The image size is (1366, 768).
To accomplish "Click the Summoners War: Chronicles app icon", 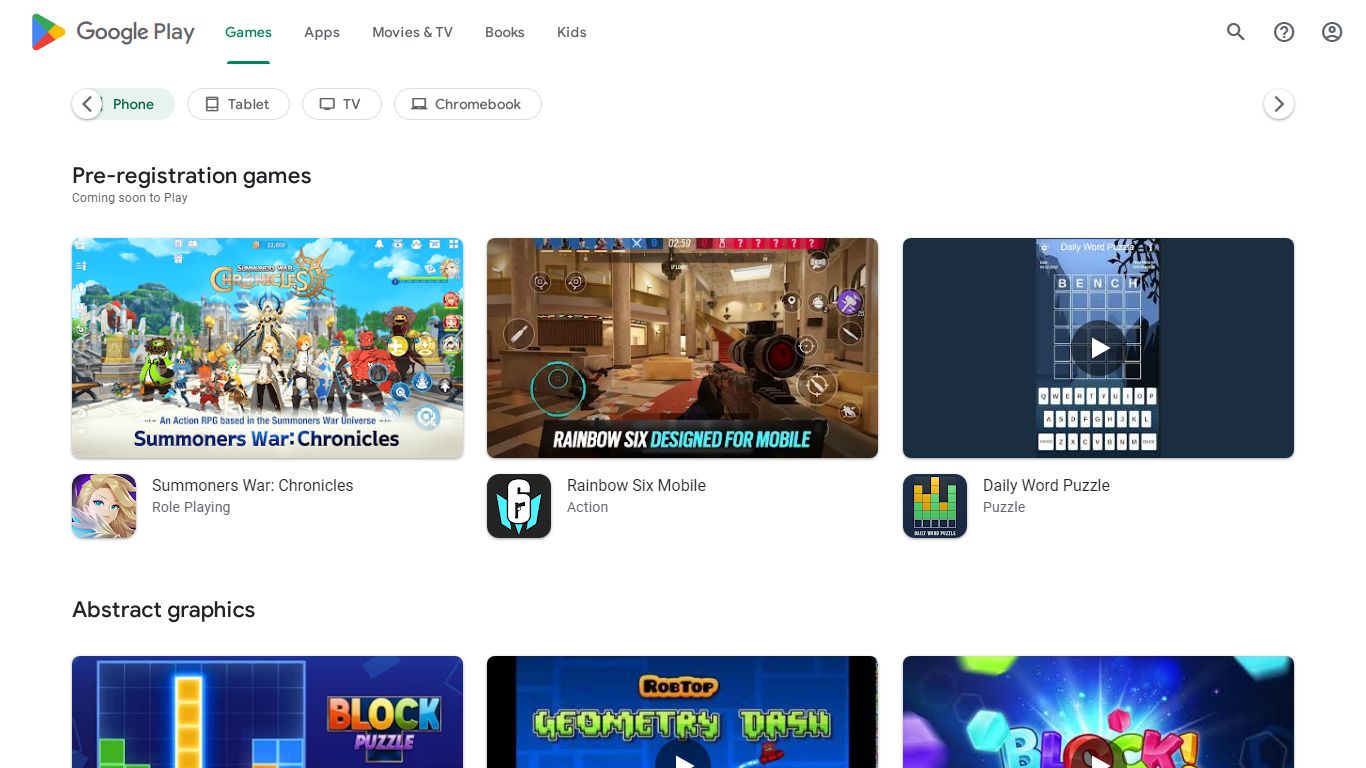I will click(104, 506).
